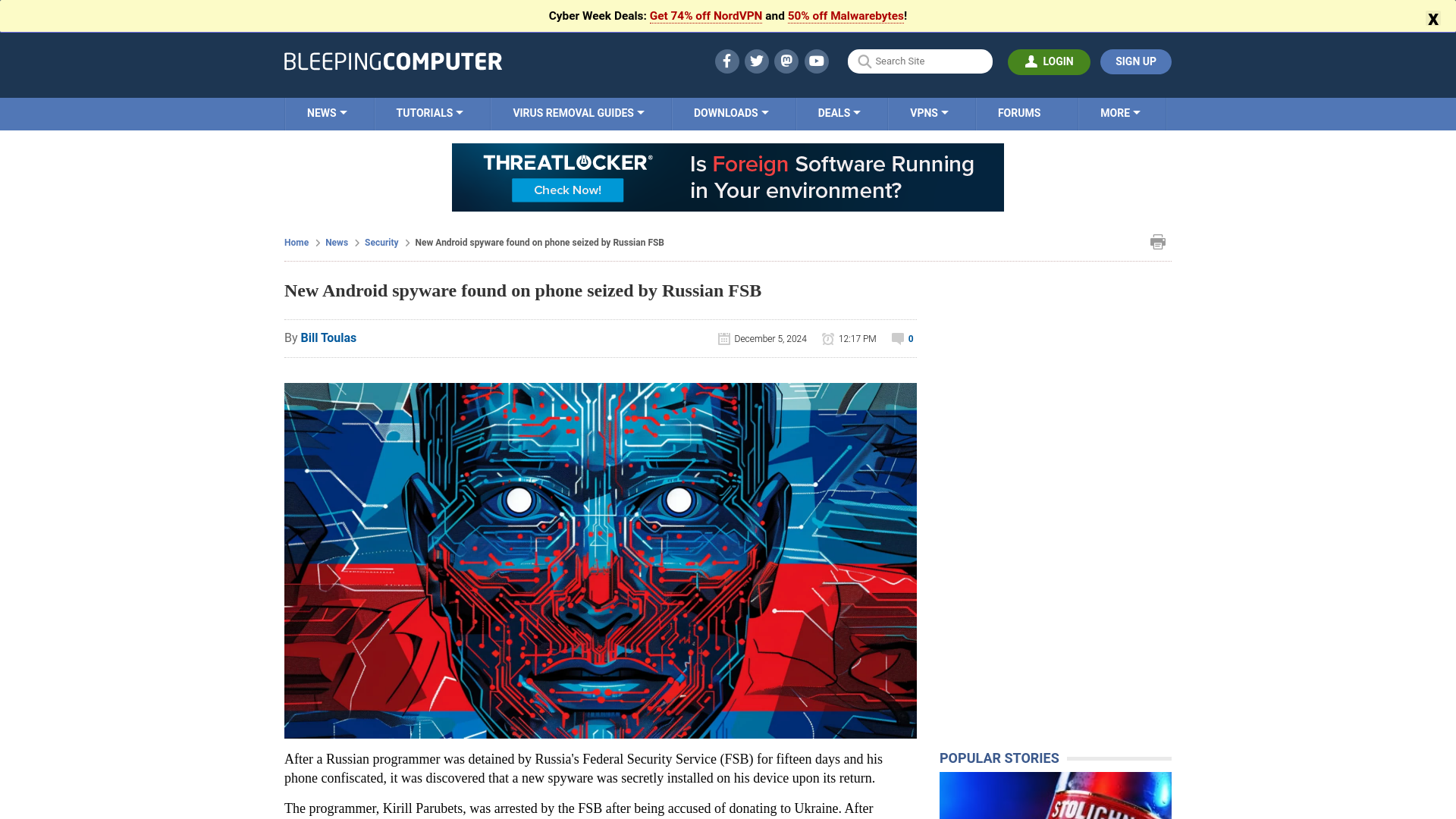The height and width of the screenshot is (819, 1456).
Task: Click the BleepingComputer home logo
Action: pos(393,61)
